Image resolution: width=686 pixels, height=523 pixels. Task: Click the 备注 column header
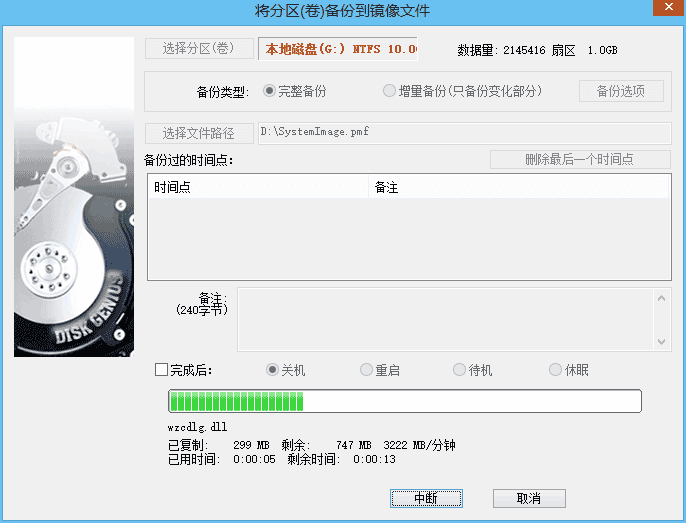tap(518, 187)
